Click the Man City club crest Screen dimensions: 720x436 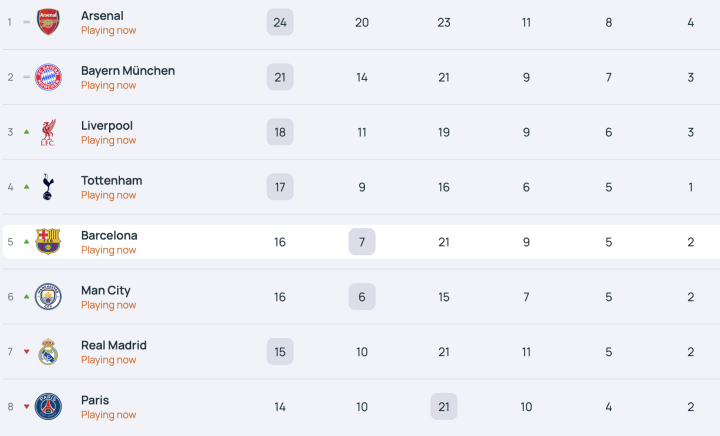tap(48, 297)
